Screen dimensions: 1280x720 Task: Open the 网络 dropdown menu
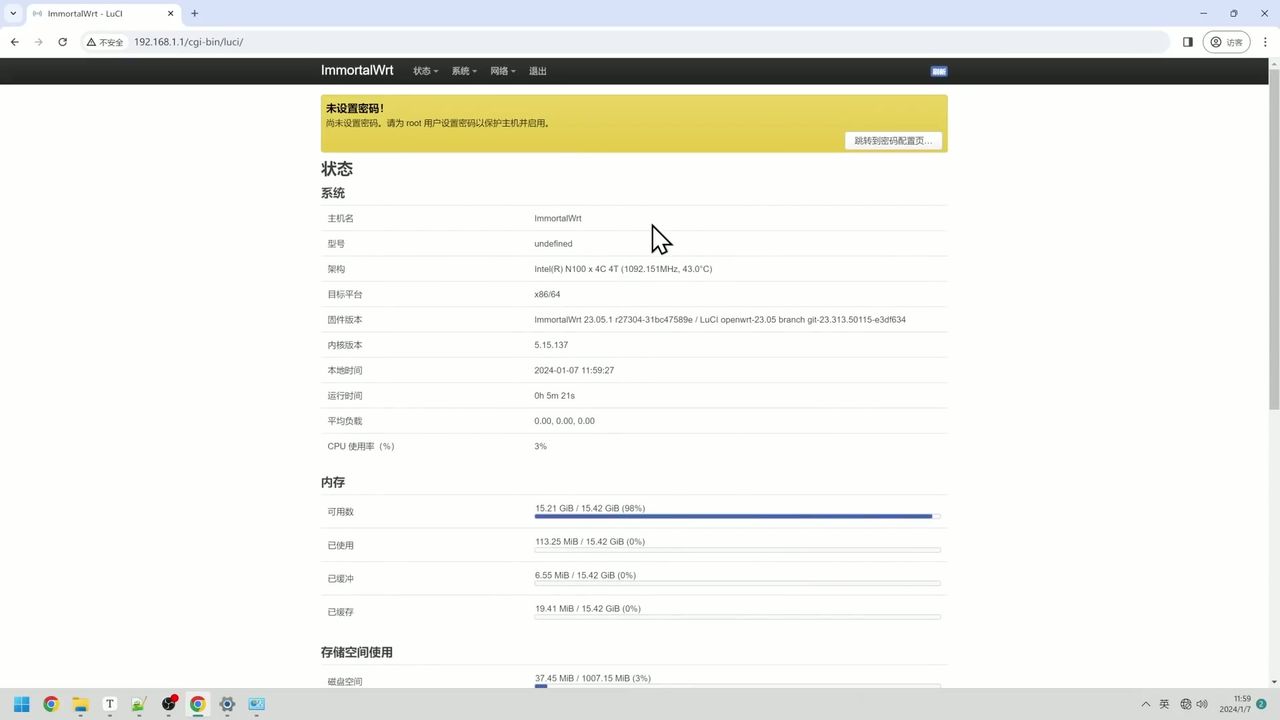503,71
